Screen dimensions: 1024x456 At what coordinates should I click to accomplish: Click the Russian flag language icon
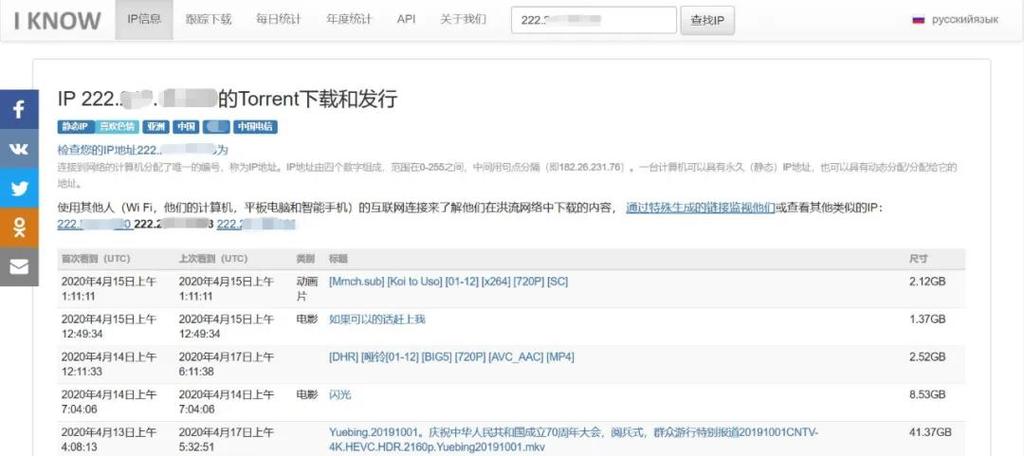tap(918, 19)
